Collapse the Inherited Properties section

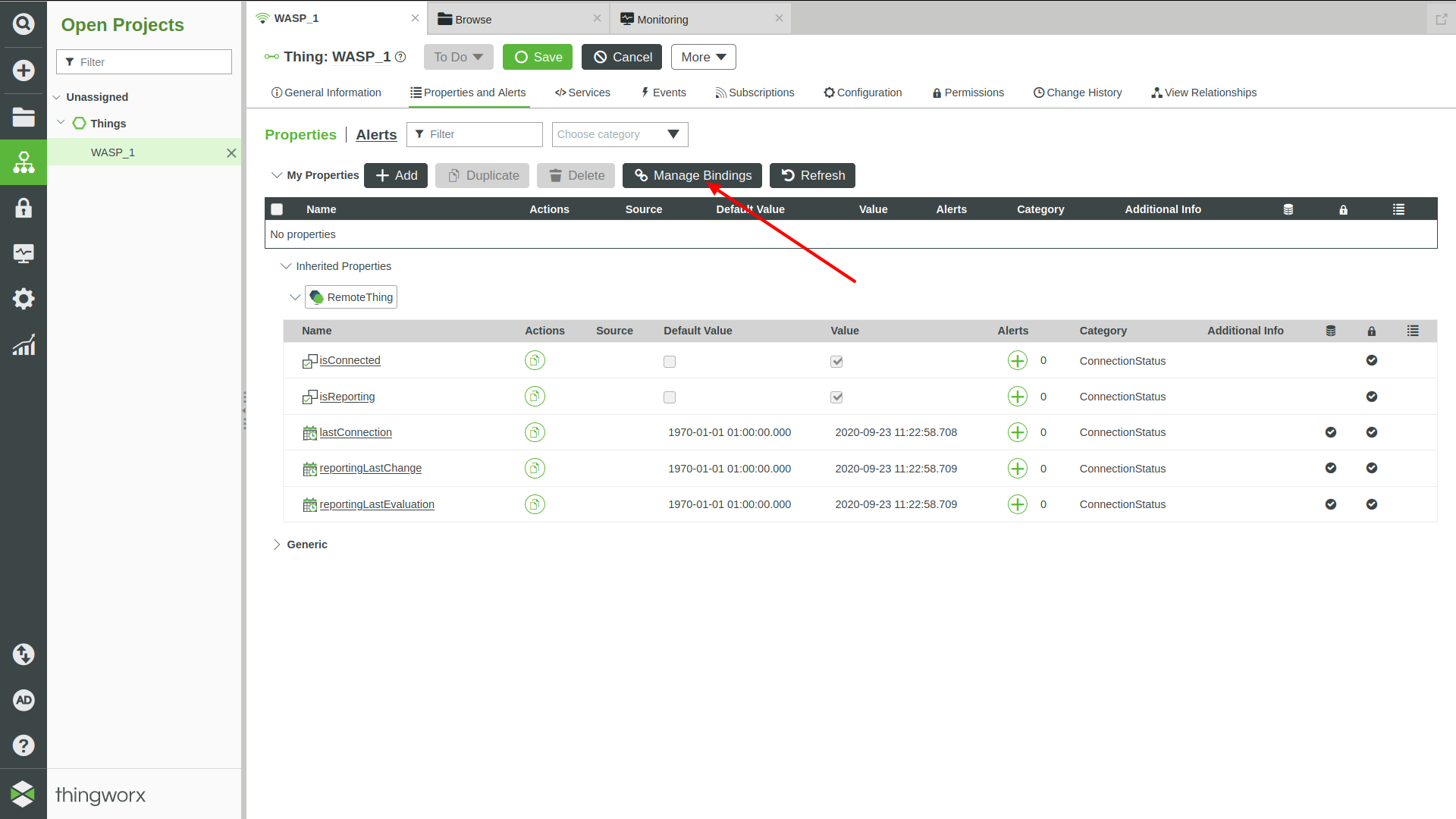(286, 265)
